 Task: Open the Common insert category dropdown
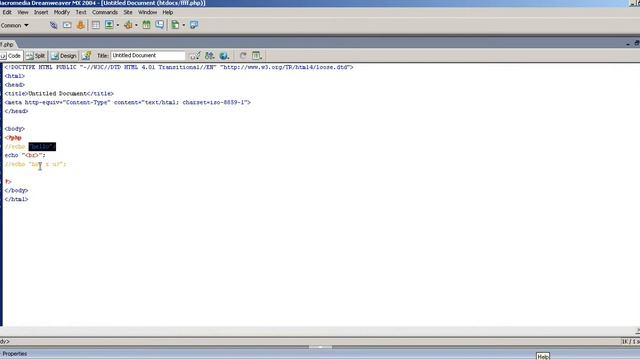click(15, 25)
